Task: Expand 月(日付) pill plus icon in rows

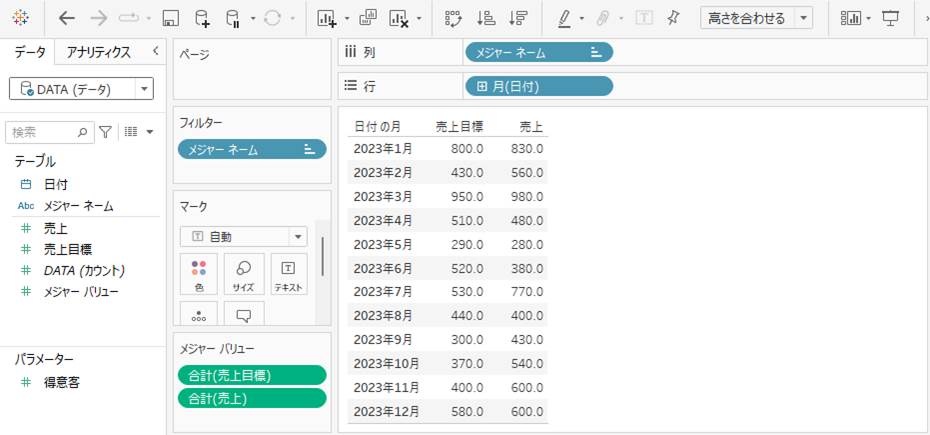Action: (482, 87)
